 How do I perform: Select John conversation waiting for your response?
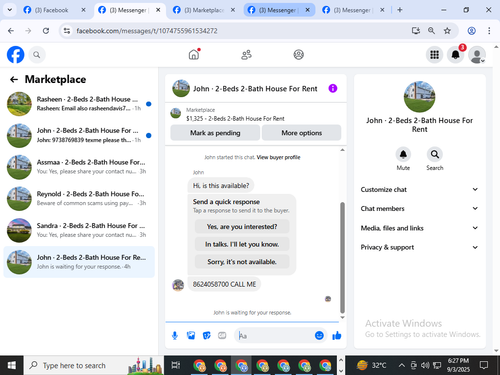pyautogui.click(x=79, y=262)
